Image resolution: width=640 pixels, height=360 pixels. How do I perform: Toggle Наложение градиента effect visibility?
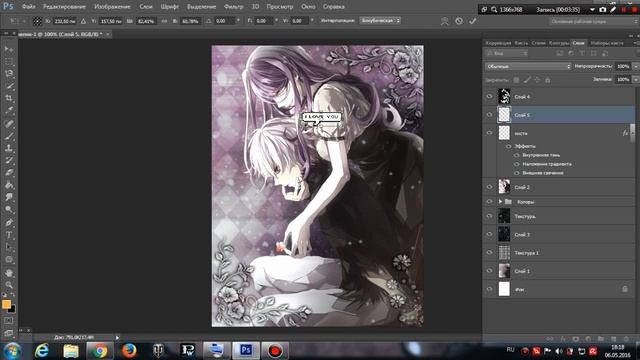point(517,164)
